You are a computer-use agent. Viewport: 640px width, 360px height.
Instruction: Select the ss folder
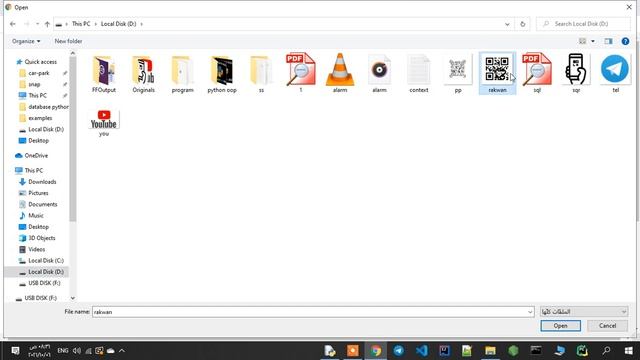pos(261,73)
